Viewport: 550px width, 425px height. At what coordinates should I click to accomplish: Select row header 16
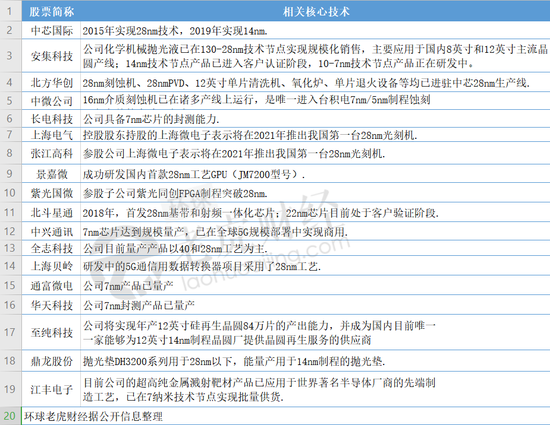coord(11,305)
